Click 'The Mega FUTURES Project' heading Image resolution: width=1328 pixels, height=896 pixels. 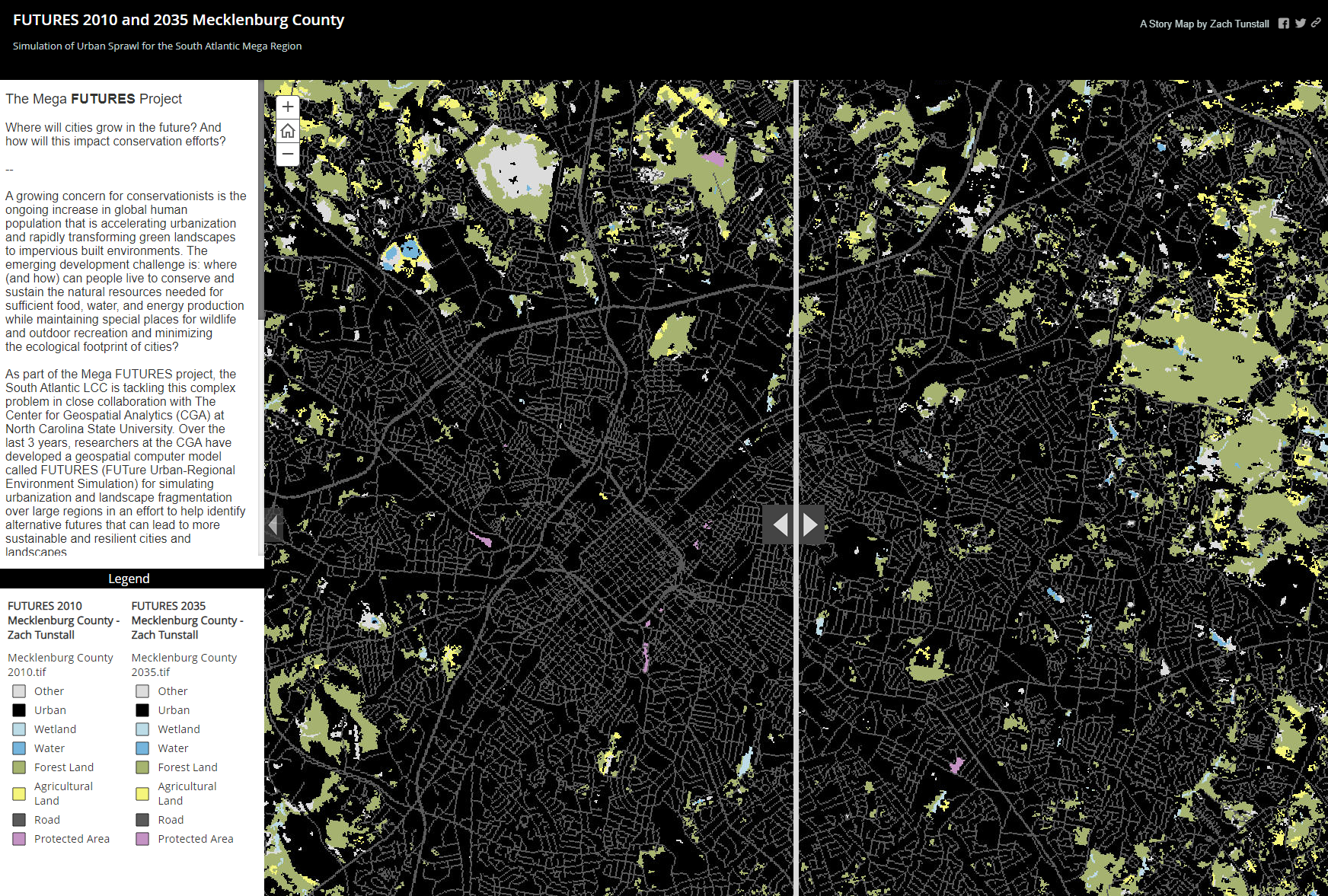pyautogui.click(x=94, y=99)
